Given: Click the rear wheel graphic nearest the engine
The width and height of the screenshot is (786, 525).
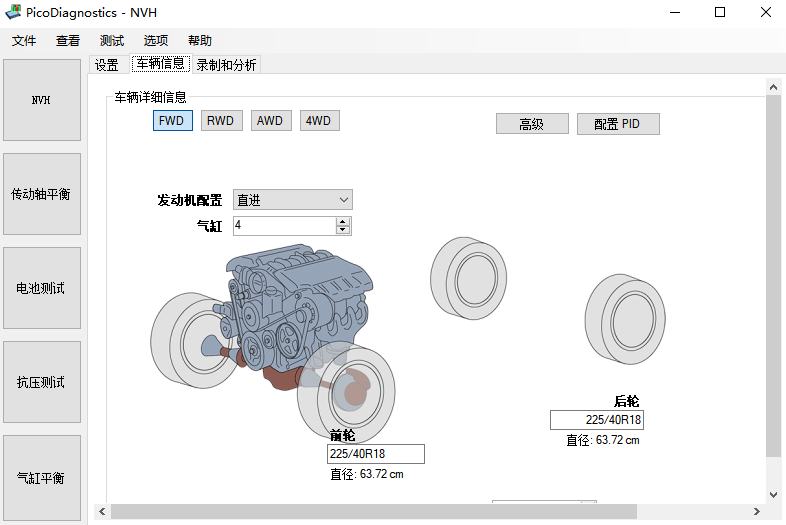Looking at the screenshot, I should click(x=468, y=278).
